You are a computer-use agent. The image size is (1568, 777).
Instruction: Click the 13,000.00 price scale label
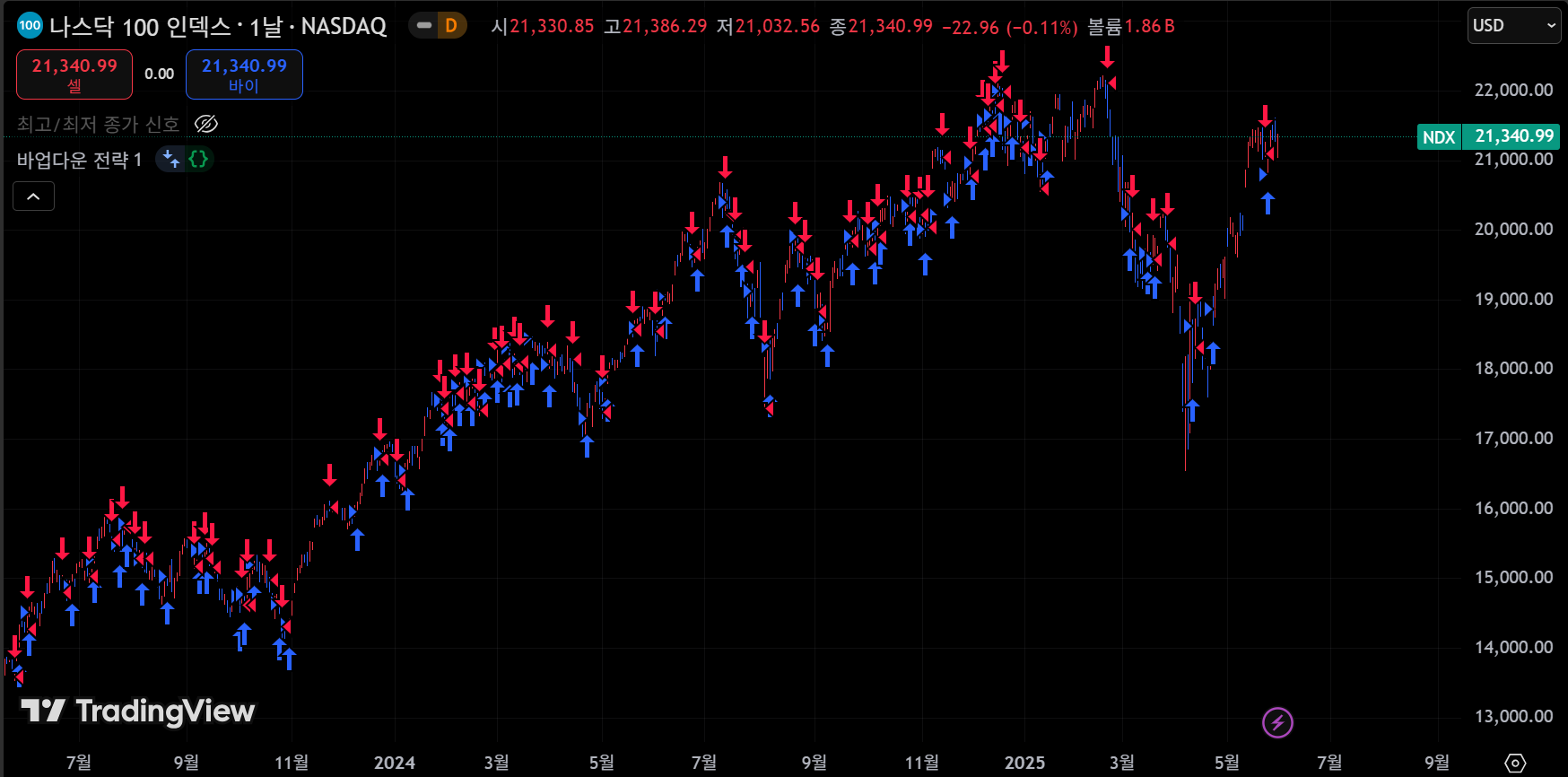[x=1513, y=716]
